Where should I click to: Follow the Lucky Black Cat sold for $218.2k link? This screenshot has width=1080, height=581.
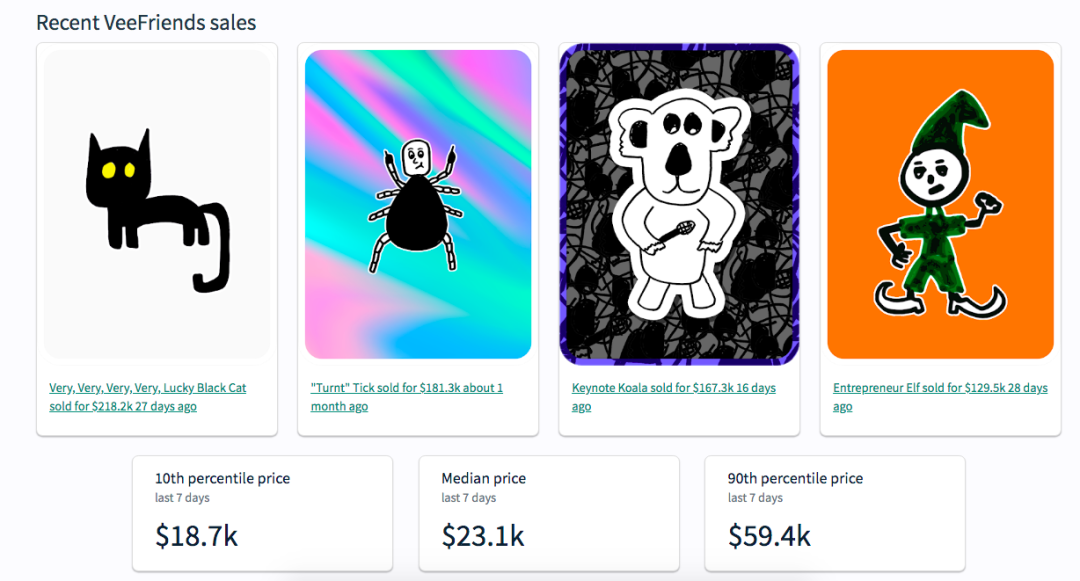148,397
